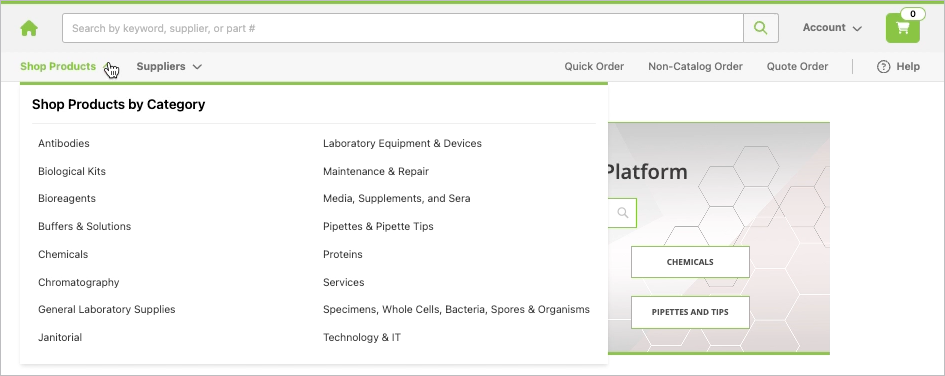Open Media, Supplements, and Sera category

397,198
